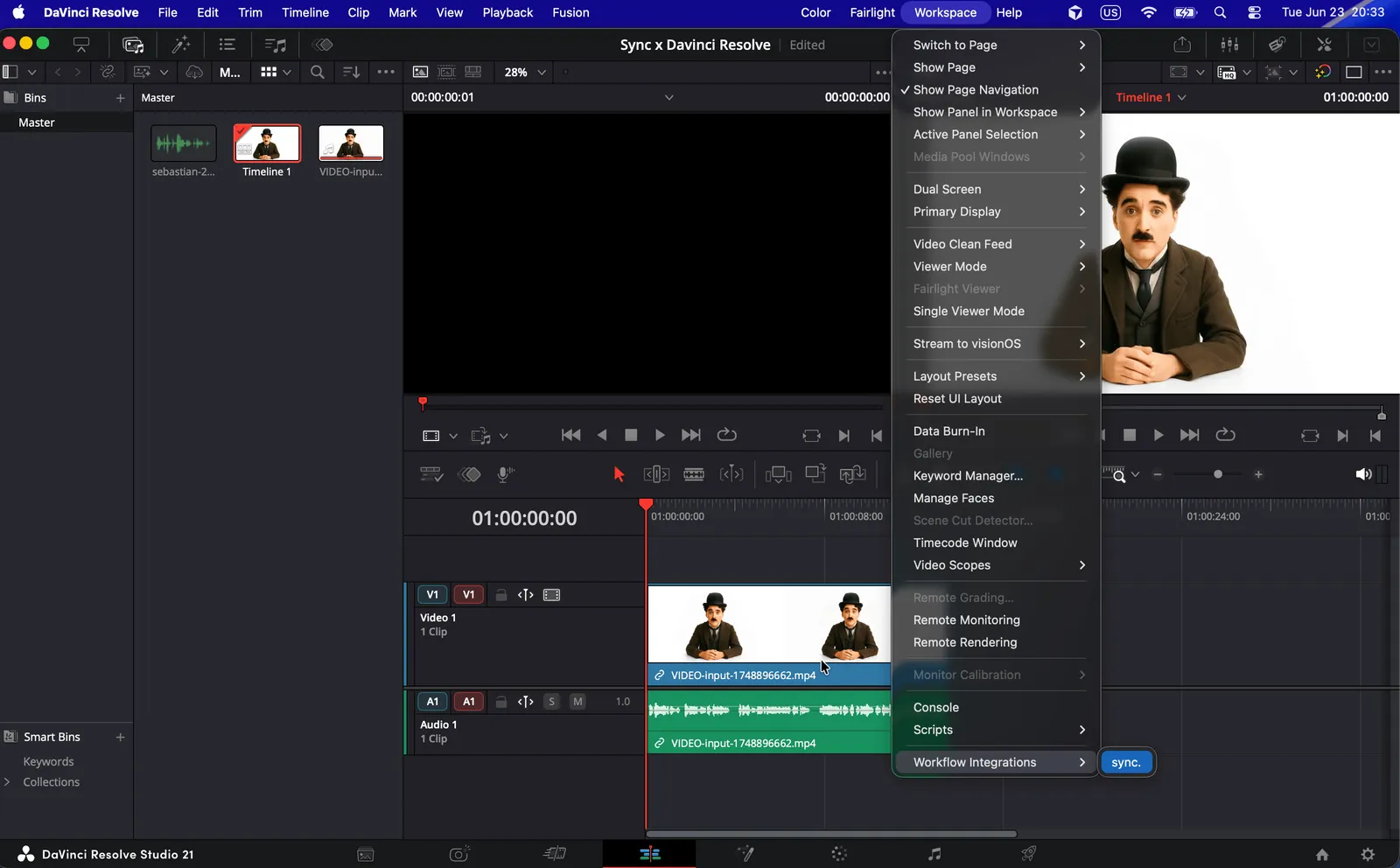Viewport: 1400px width, 868px height.
Task: Add a new bin with plus button
Action: tap(121, 98)
